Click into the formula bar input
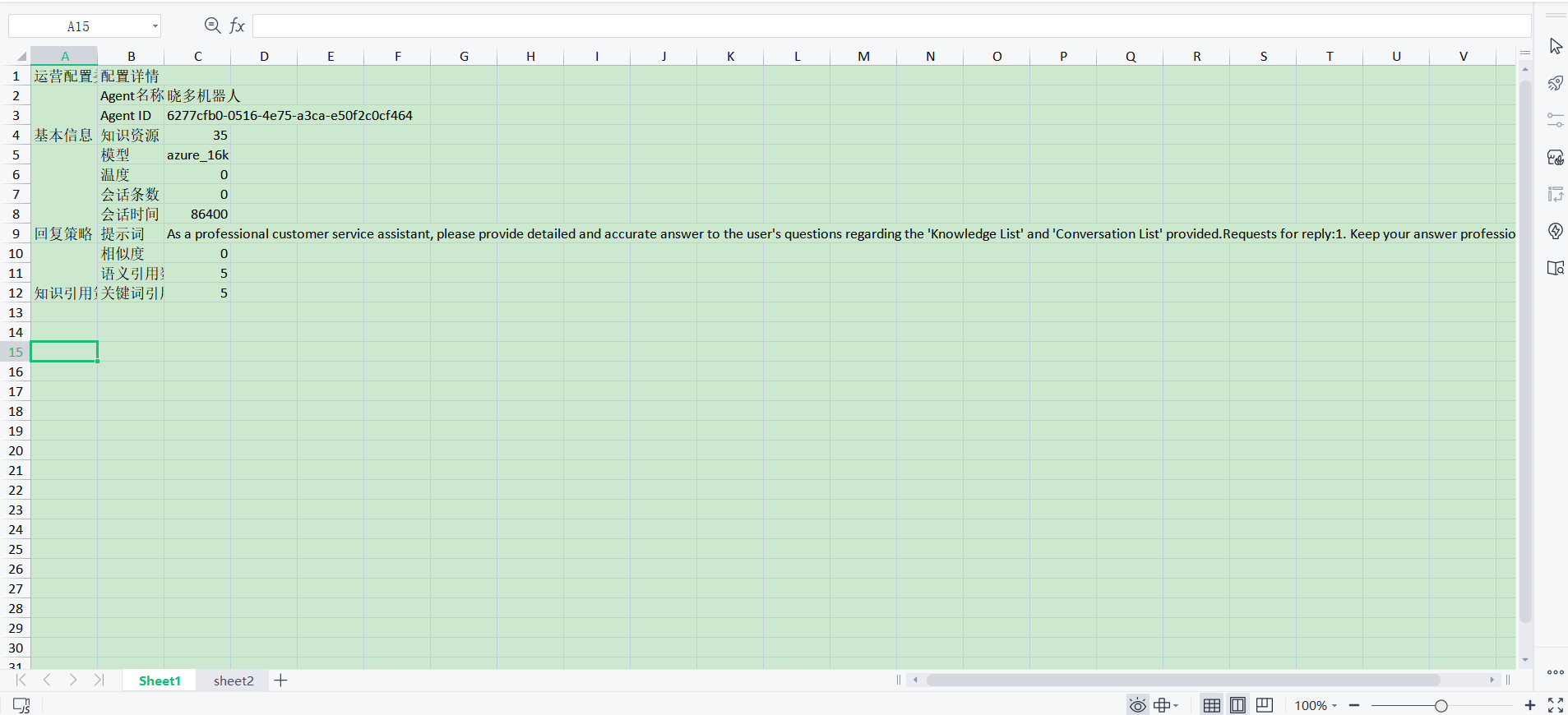Image resolution: width=1568 pixels, height=715 pixels. point(891,26)
